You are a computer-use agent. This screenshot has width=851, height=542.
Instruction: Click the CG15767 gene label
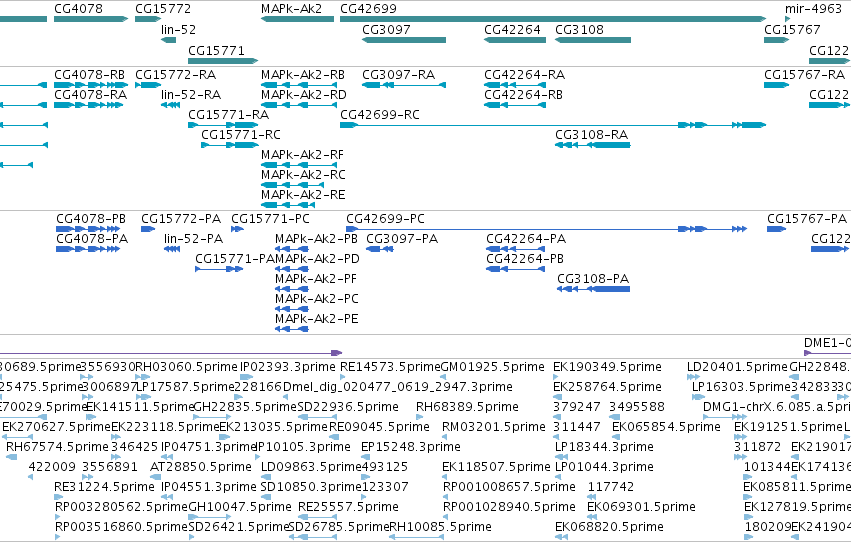(792, 29)
